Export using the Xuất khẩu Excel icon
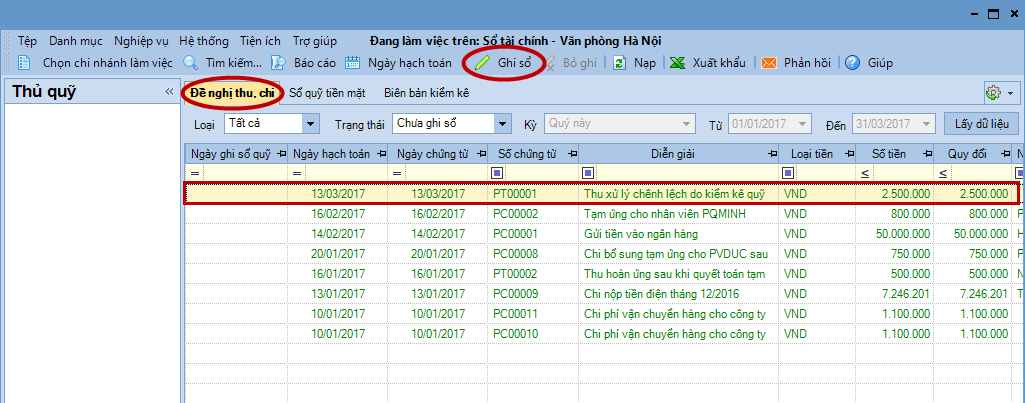1025x403 pixels. coord(678,62)
